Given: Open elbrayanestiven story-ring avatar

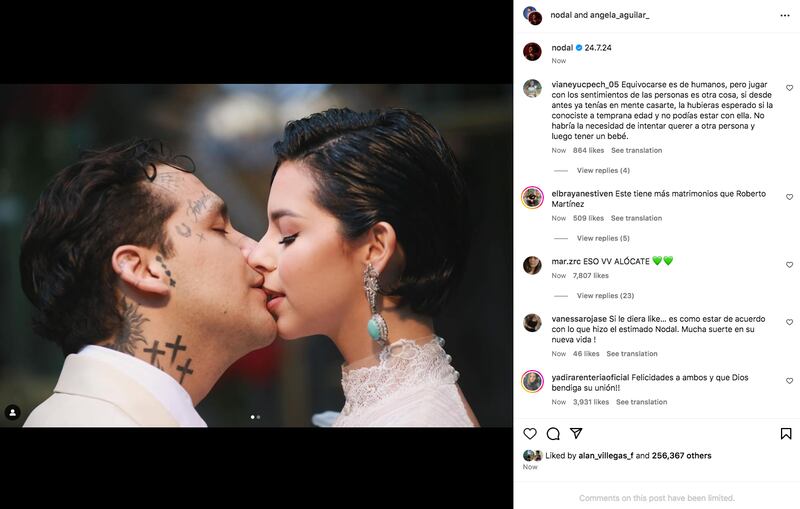Looking at the screenshot, I should (x=532, y=197).
